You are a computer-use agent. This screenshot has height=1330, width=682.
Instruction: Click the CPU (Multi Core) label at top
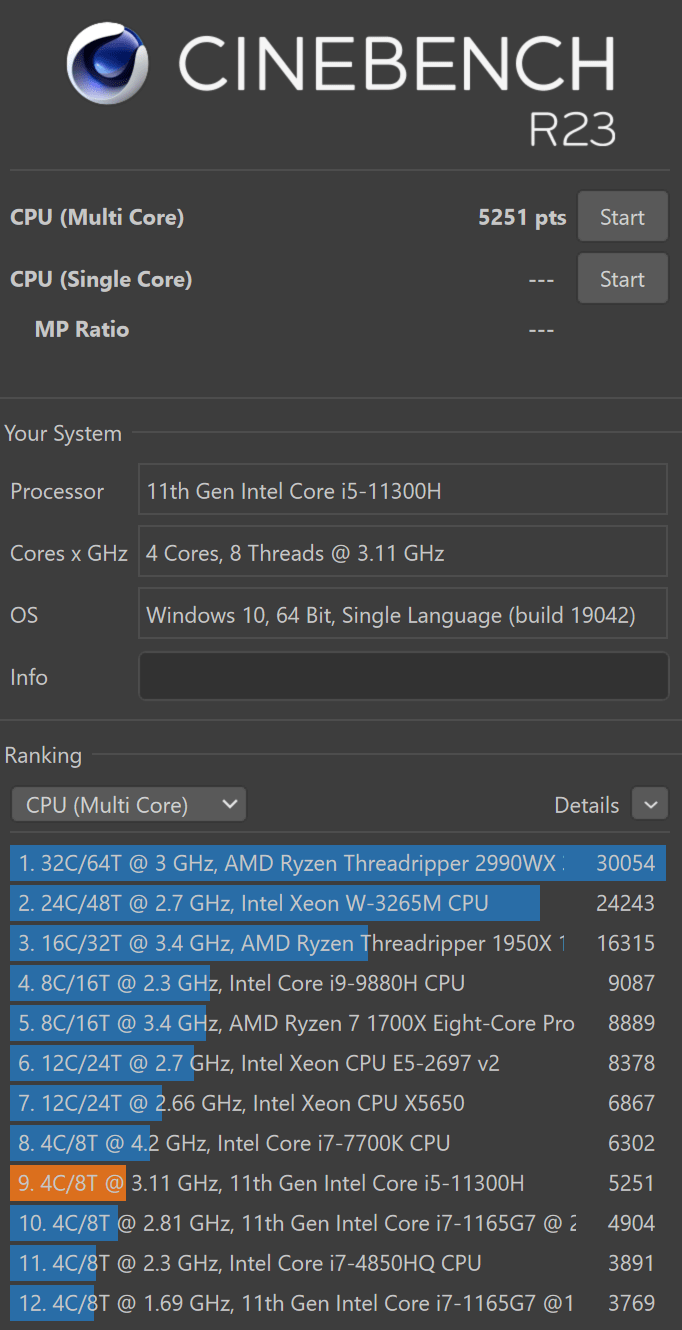coord(97,217)
